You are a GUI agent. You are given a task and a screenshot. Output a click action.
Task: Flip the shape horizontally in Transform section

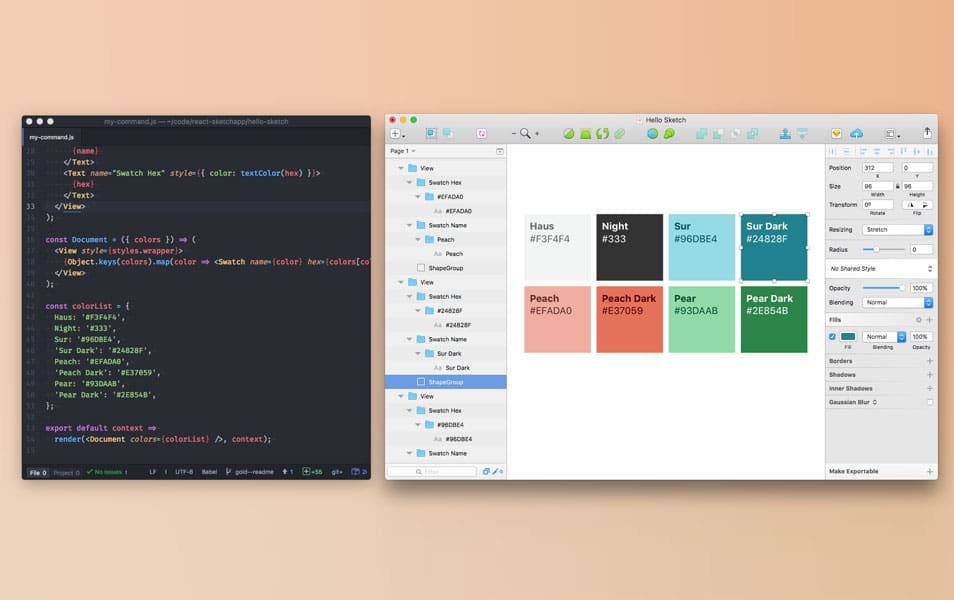click(910, 205)
